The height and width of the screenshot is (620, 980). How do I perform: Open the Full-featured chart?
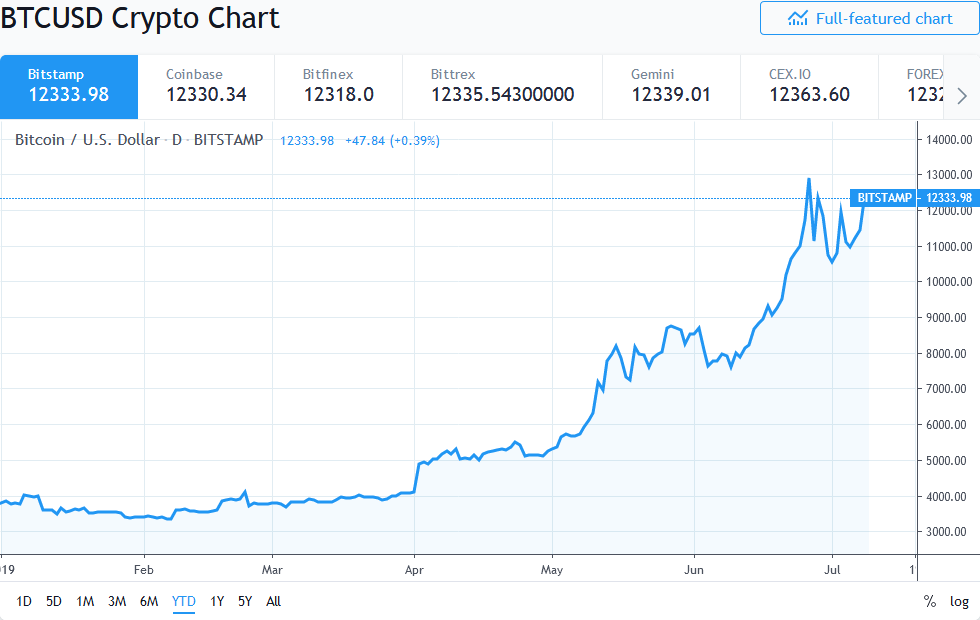(870, 18)
